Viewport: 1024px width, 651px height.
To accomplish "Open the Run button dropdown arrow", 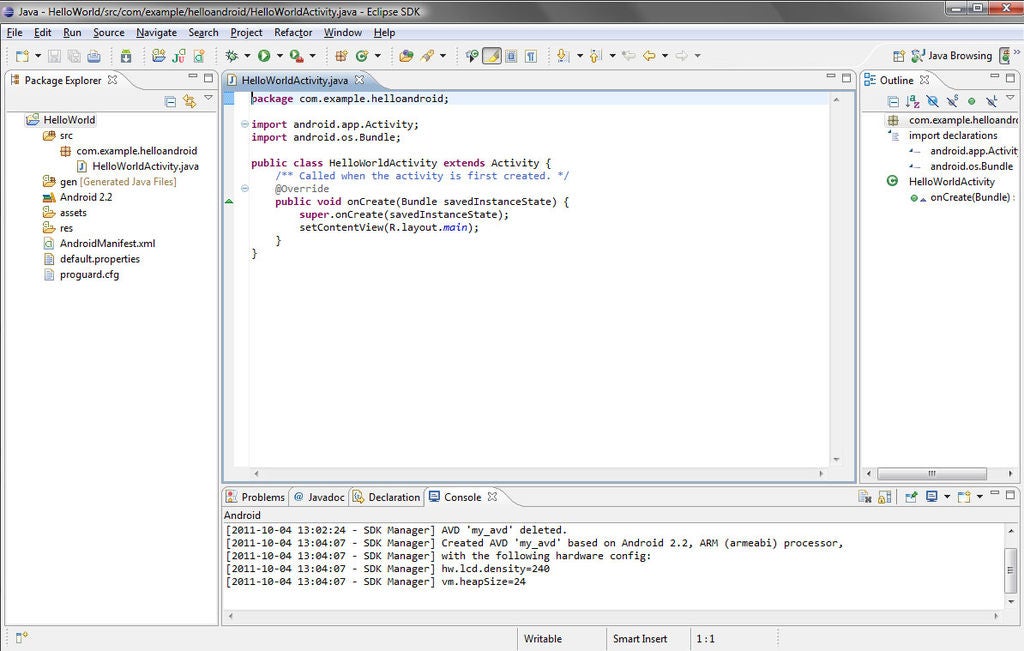I will pos(279,56).
